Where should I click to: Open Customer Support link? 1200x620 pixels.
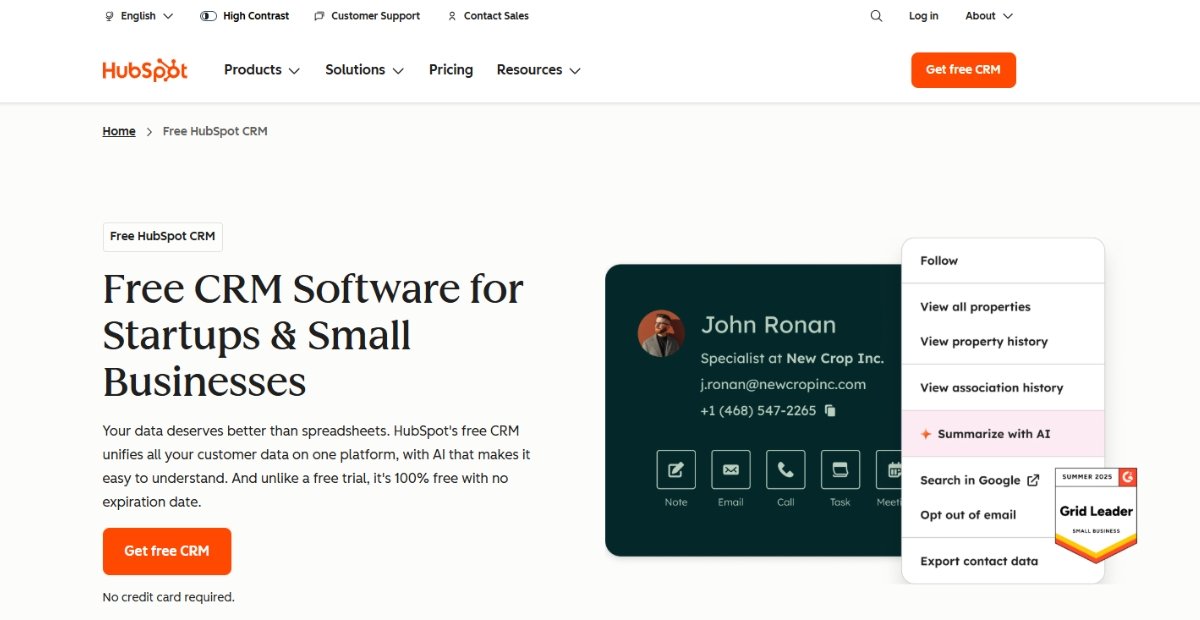click(366, 16)
